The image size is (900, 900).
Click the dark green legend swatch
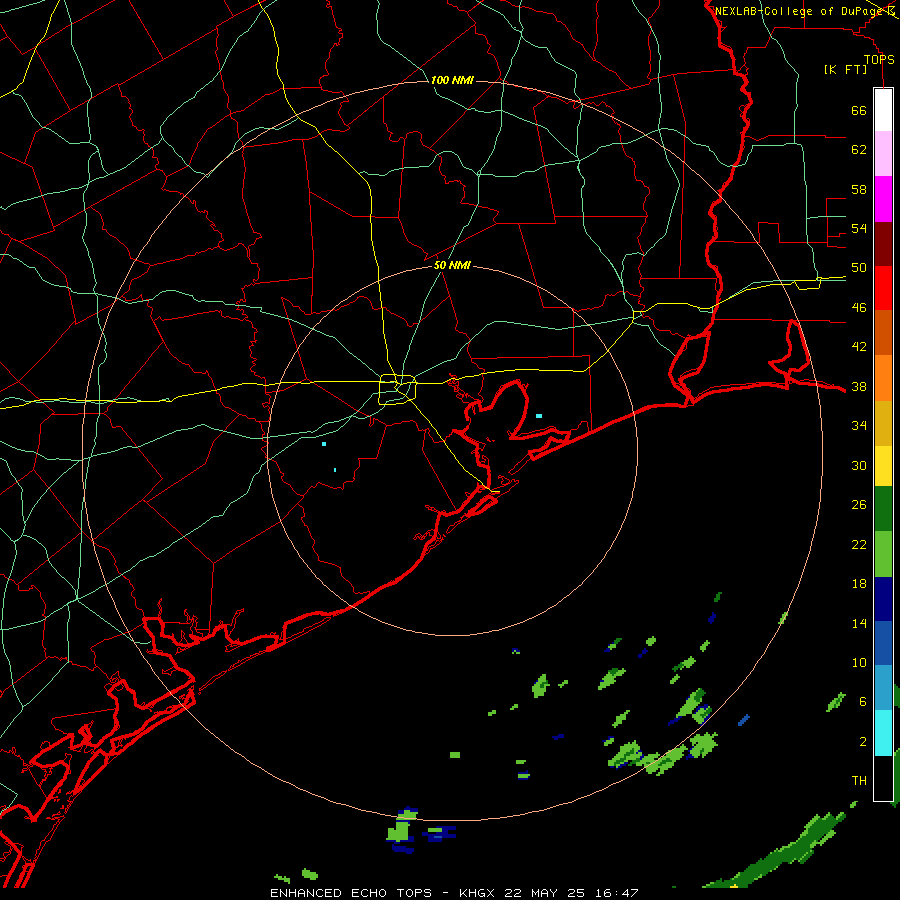[x=883, y=509]
